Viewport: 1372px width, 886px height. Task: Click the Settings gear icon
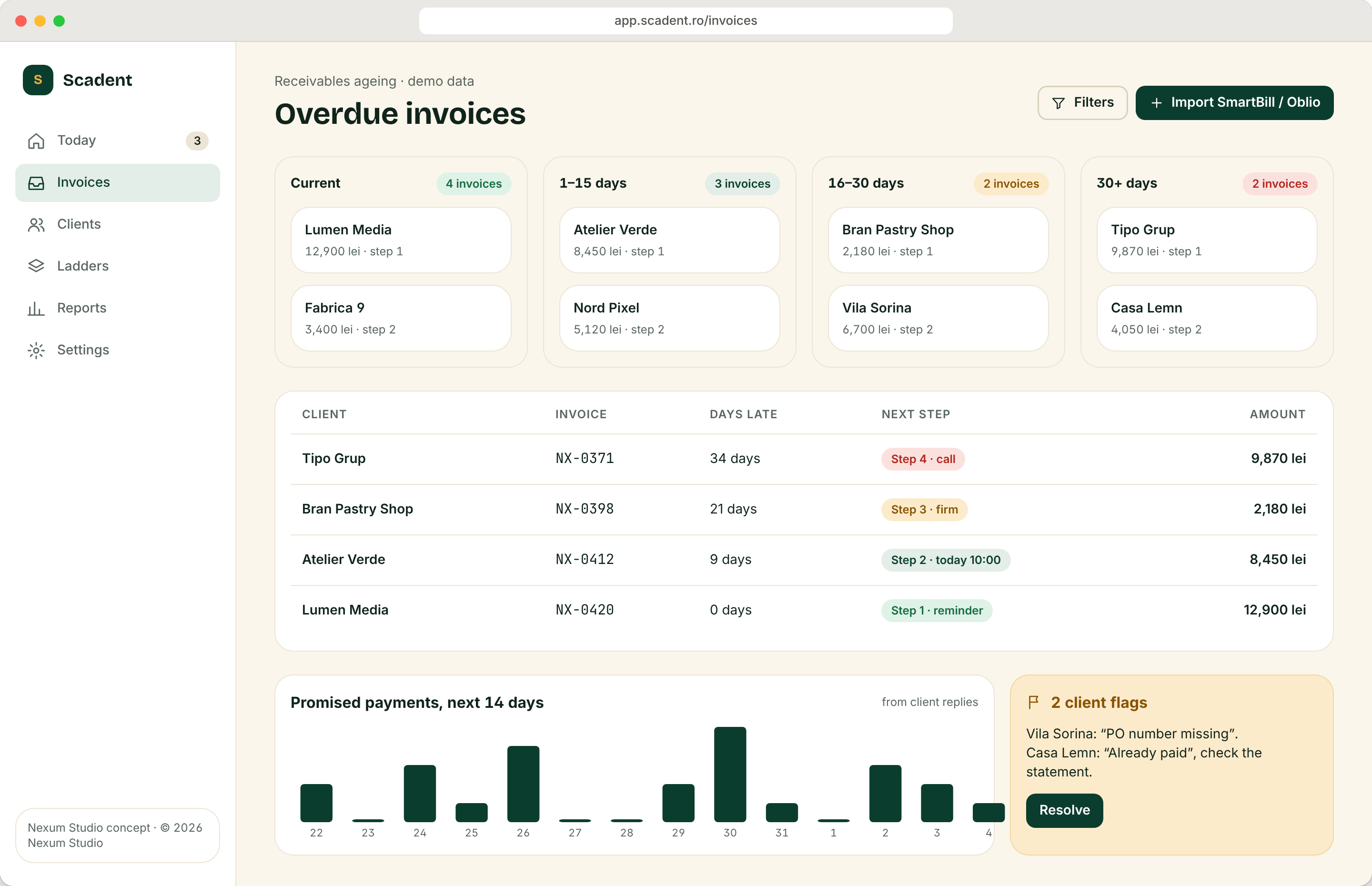(x=36, y=351)
